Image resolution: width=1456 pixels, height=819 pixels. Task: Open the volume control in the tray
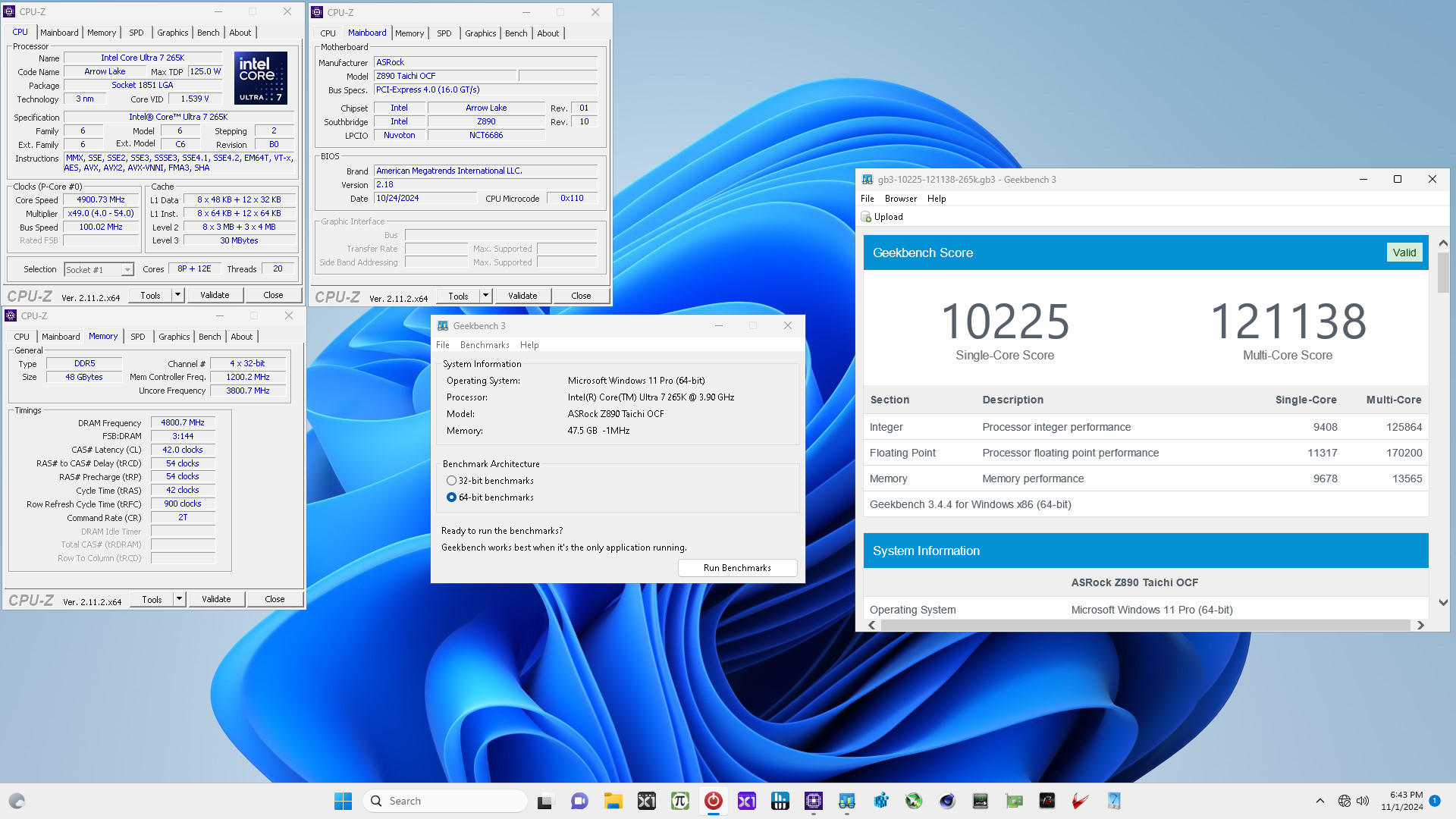point(1363,801)
